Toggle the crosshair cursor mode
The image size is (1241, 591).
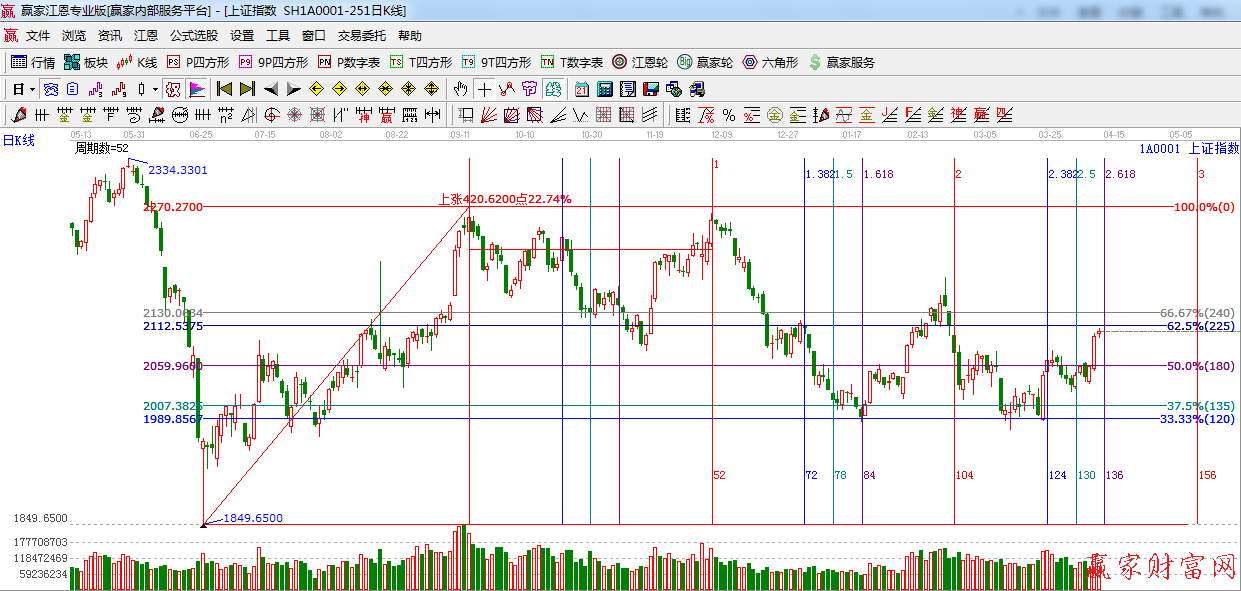point(484,89)
